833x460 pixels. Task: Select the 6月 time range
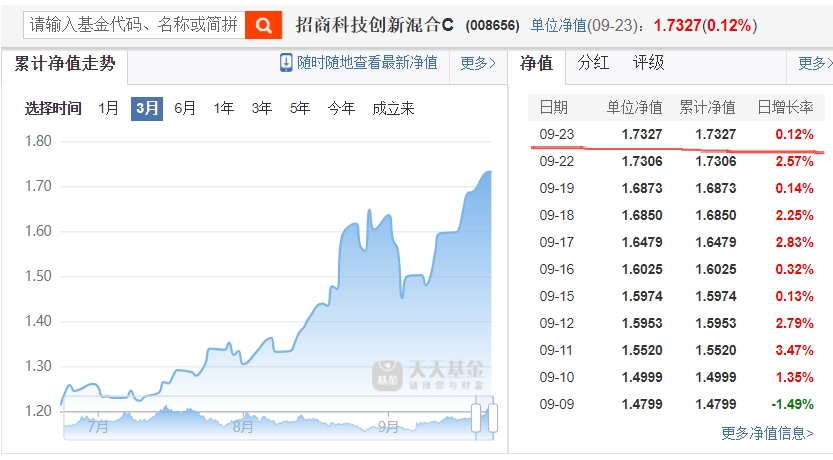point(185,108)
